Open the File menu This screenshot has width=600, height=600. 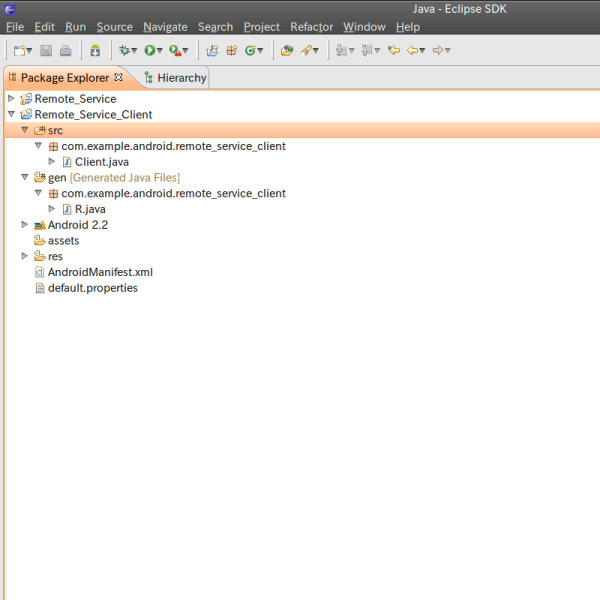click(15, 27)
